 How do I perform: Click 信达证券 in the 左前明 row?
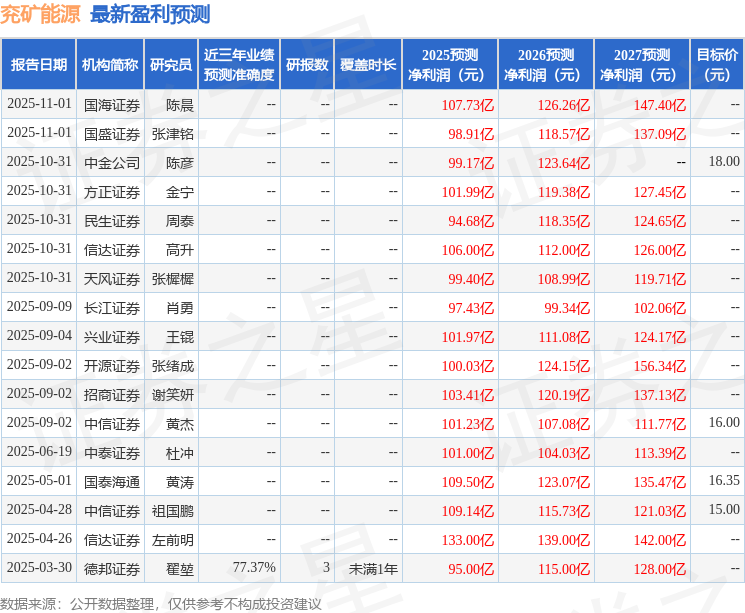pos(112,540)
